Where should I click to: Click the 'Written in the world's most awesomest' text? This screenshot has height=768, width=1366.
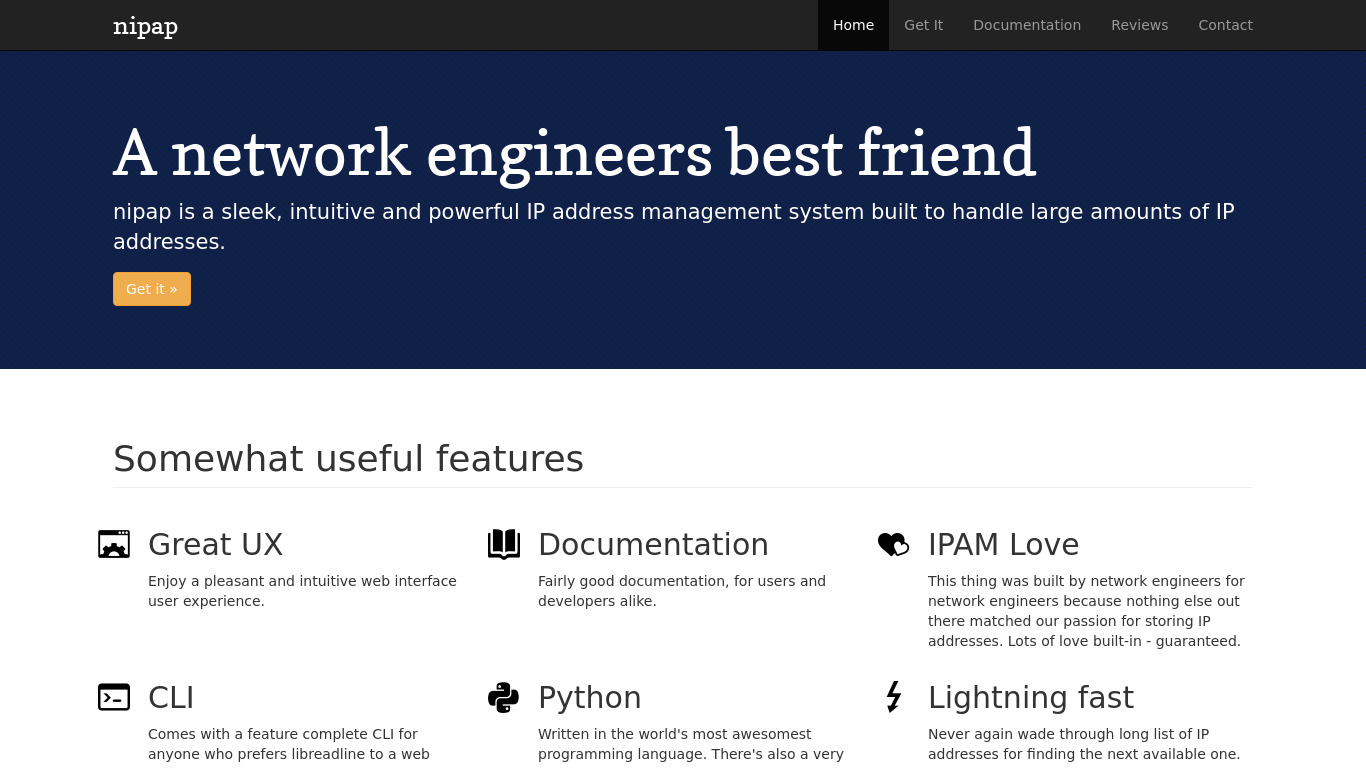[x=691, y=744]
